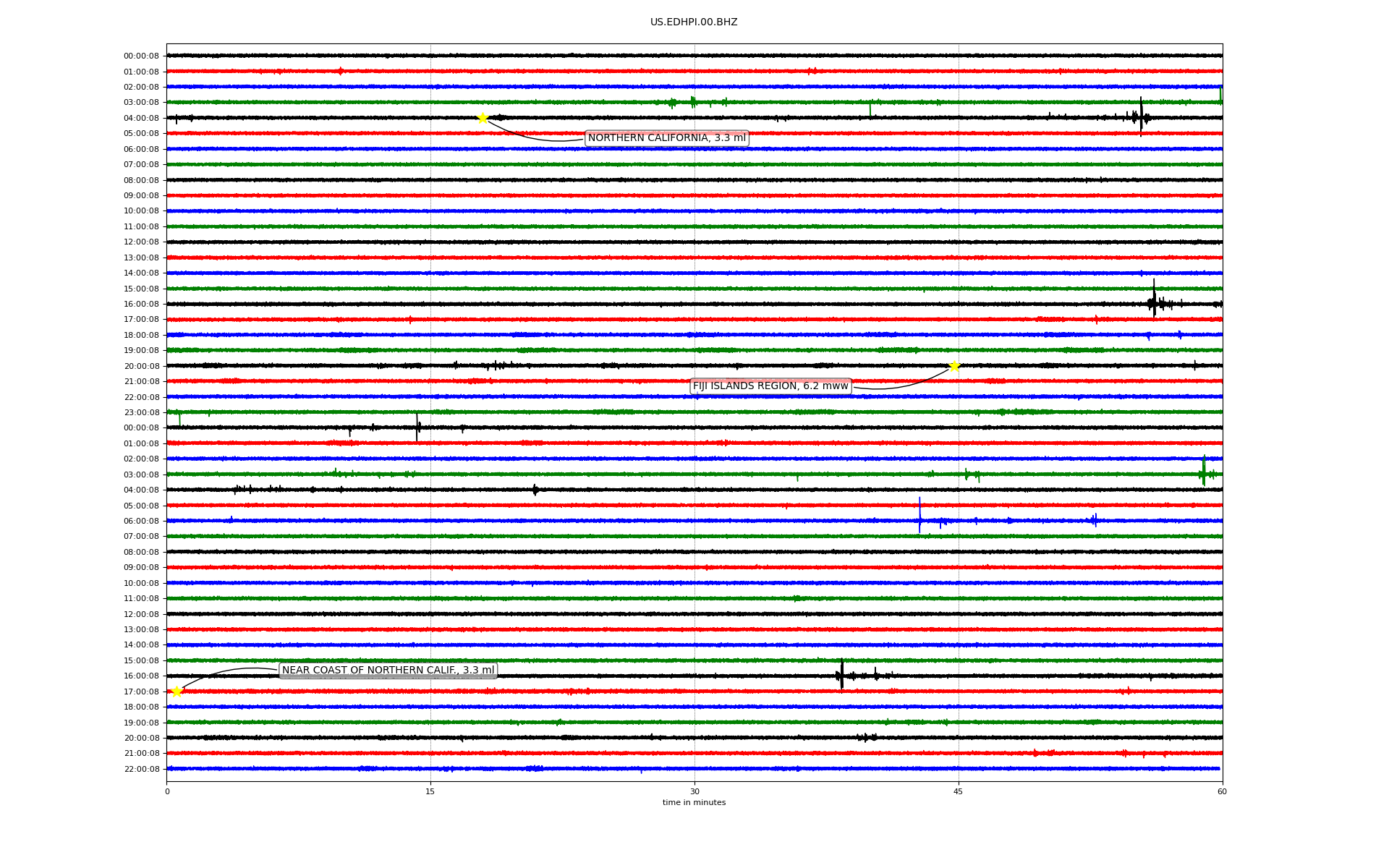1389x868 pixels.
Task: Click the green burst at the end of the 03:00:08 trace
Action: click(x=1203, y=472)
